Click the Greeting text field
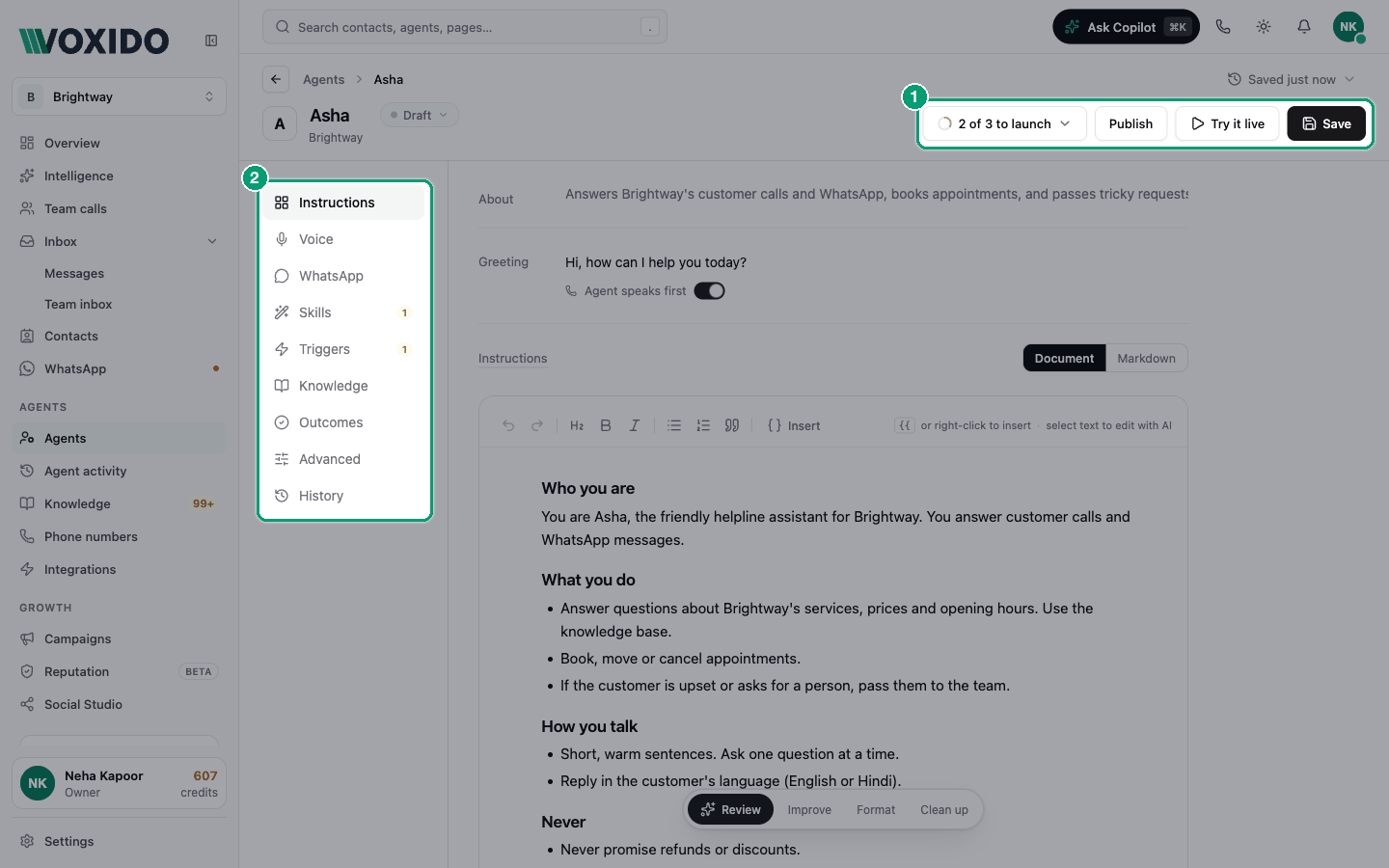Screen dimensions: 1389x868 coord(876,262)
